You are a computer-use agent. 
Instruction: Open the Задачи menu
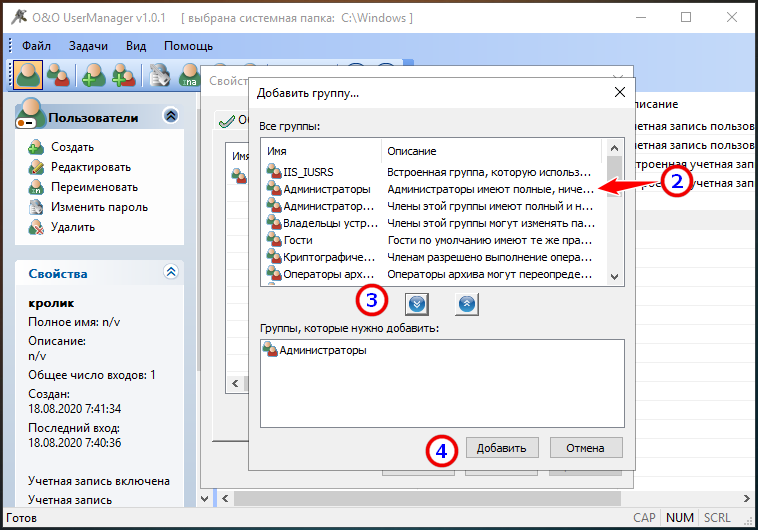tap(89, 46)
